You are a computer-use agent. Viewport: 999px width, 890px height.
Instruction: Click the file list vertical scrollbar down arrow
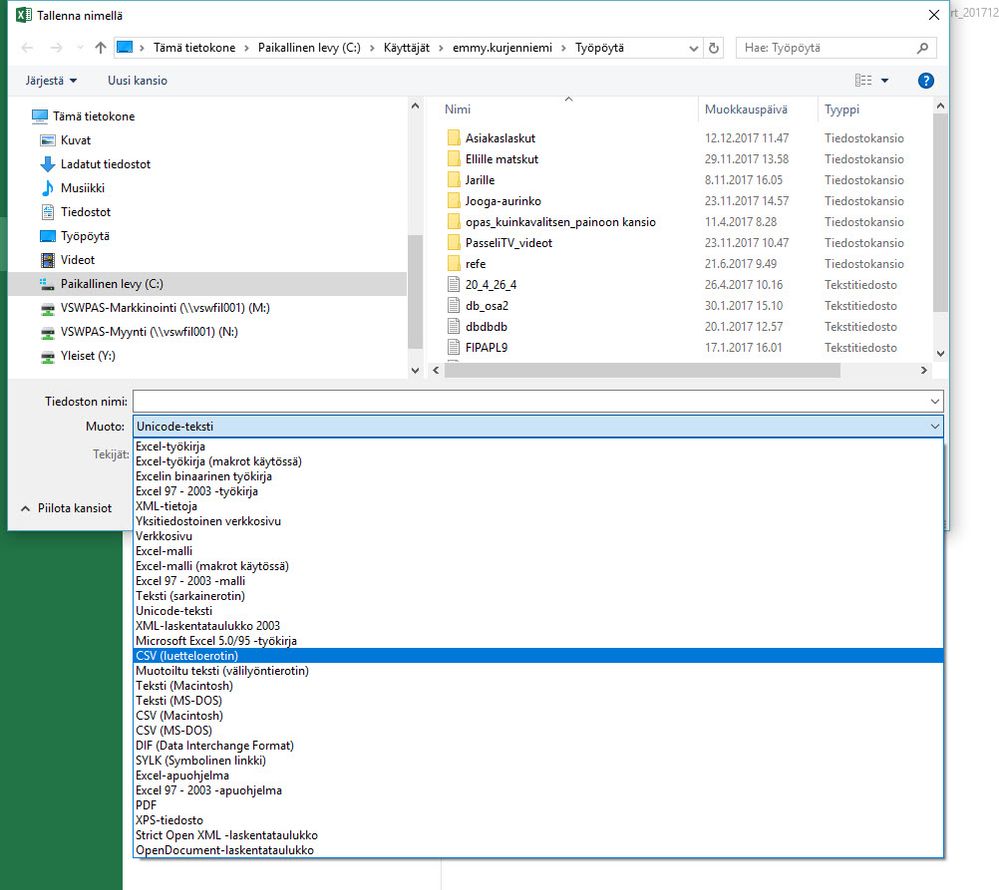point(940,354)
